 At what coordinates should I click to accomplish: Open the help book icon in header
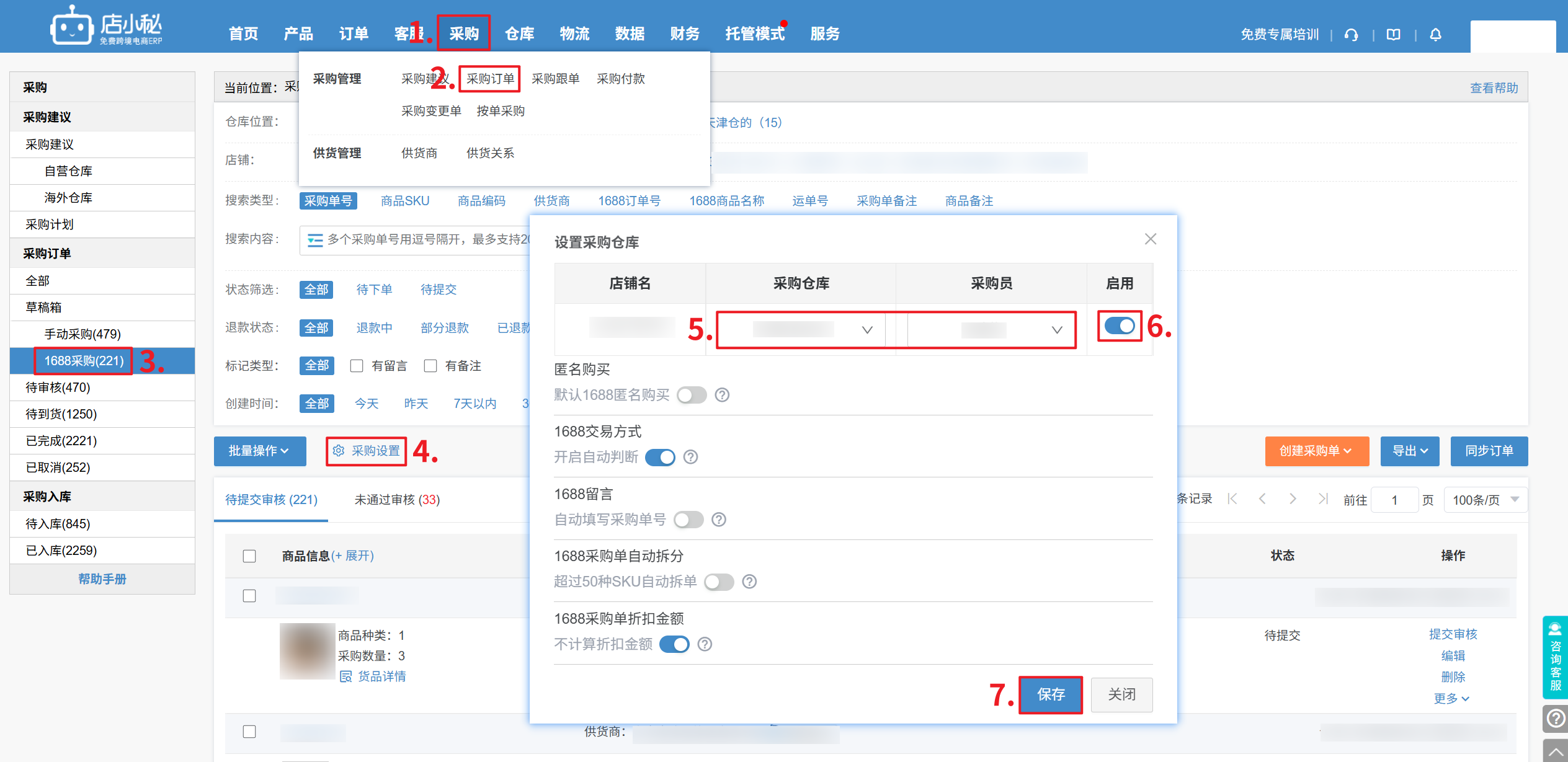pyautogui.click(x=1393, y=35)
